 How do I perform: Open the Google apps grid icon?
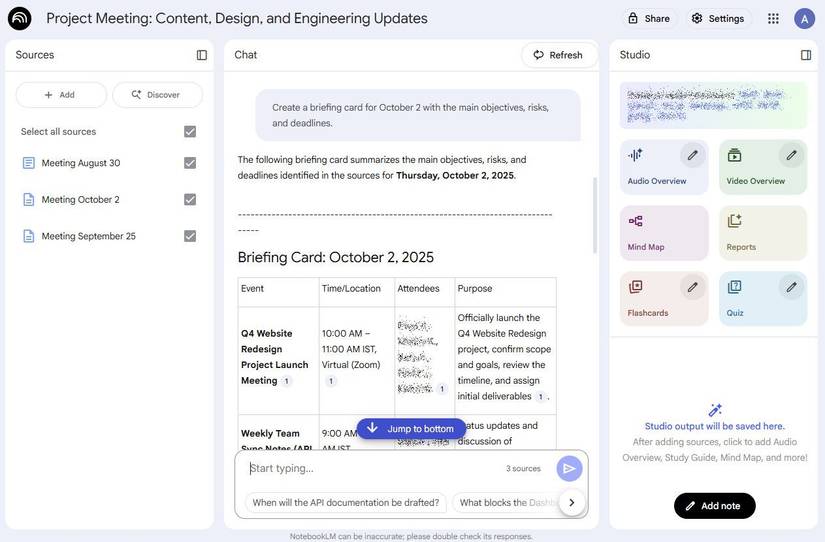773,18
